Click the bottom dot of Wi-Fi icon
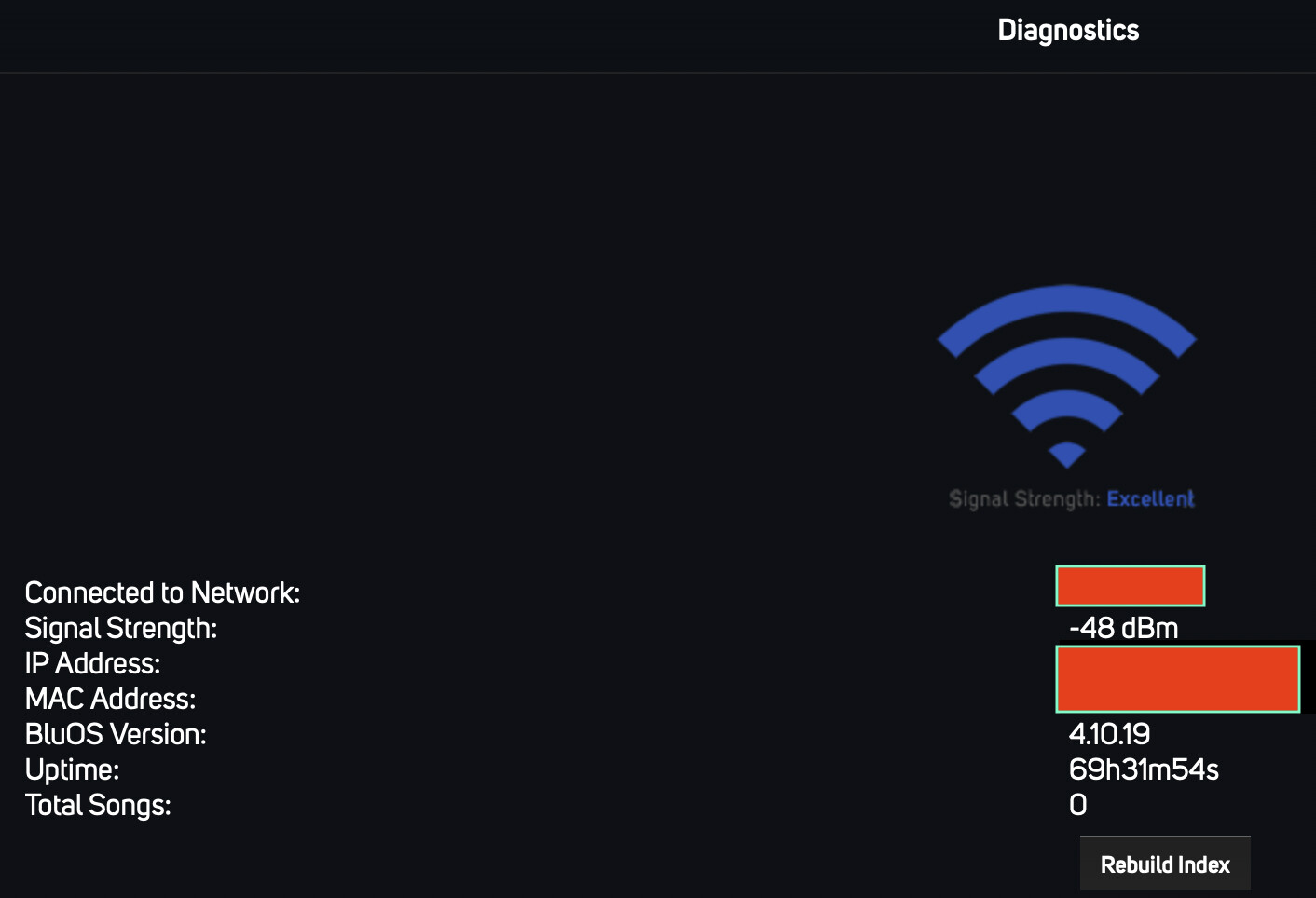1316x898 pixels. point(1066,455)
